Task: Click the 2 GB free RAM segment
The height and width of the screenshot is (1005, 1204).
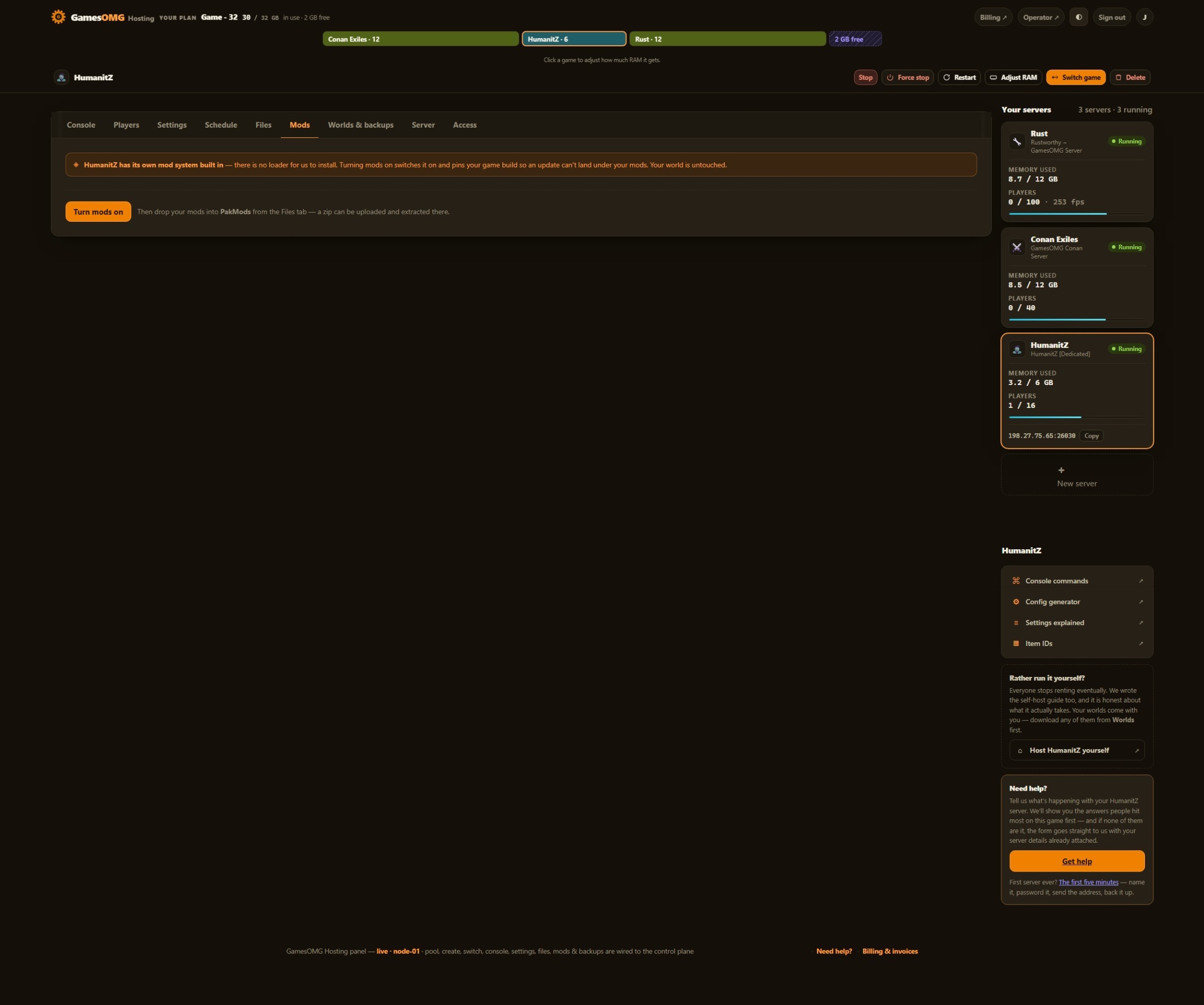Action: point(856,39)
